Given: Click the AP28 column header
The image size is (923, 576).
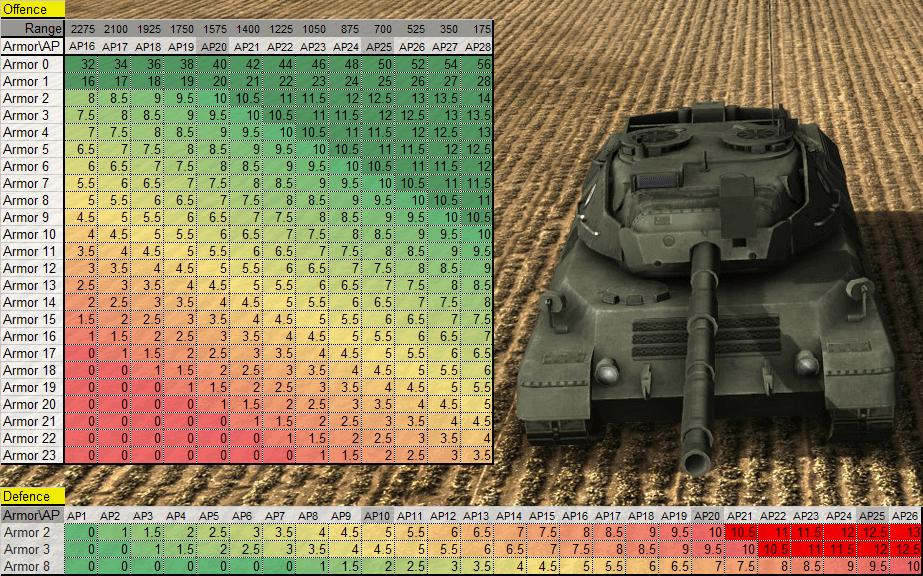Looking at the screenshot, I should (x=477, y=46).
